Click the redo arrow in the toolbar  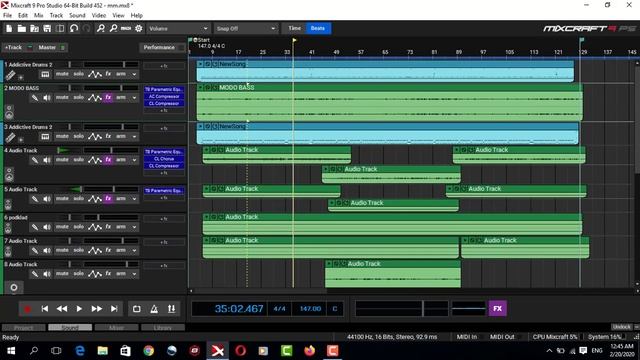pyautogui.click(x=87, y=29)
